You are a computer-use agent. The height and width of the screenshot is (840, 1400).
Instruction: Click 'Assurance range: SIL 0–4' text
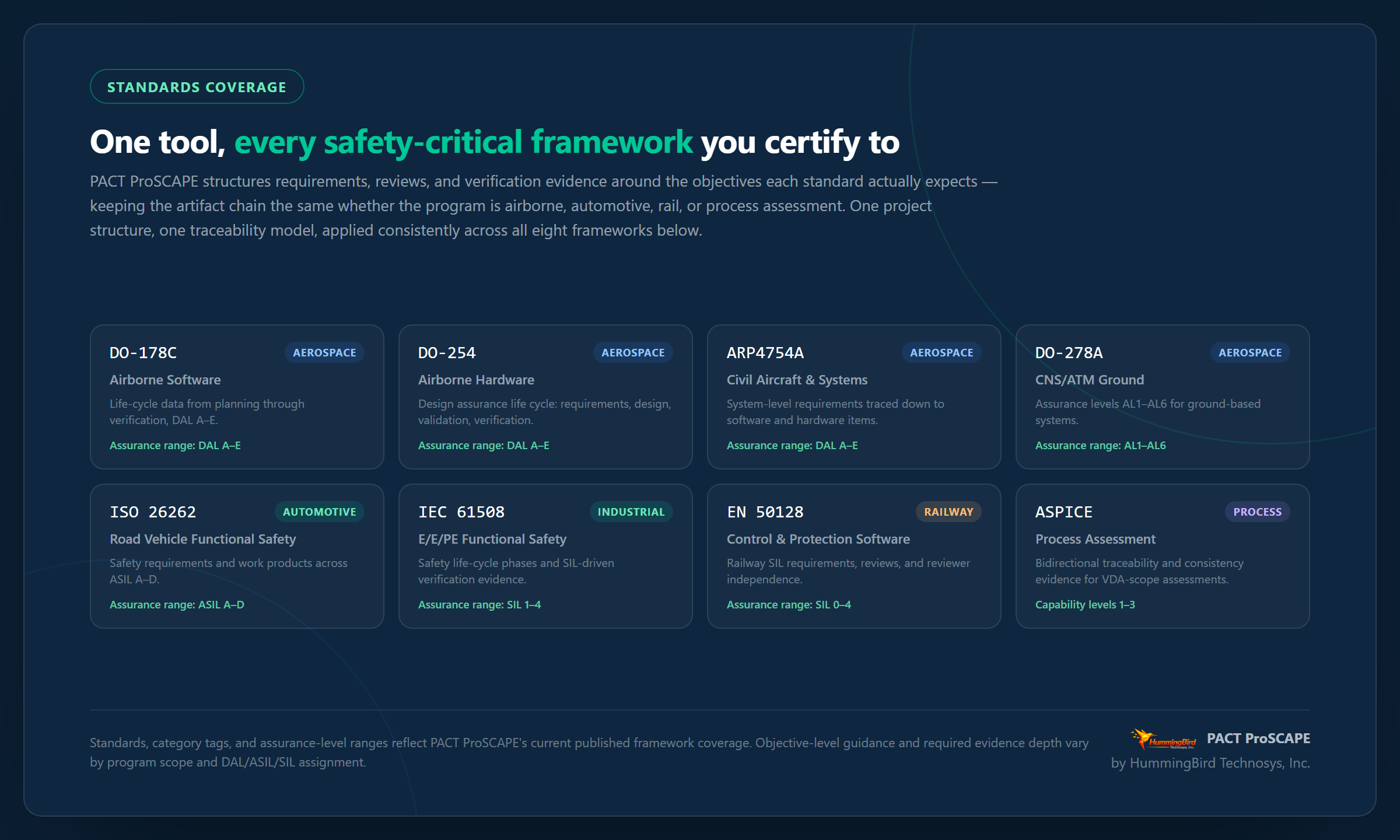(789, 605)
